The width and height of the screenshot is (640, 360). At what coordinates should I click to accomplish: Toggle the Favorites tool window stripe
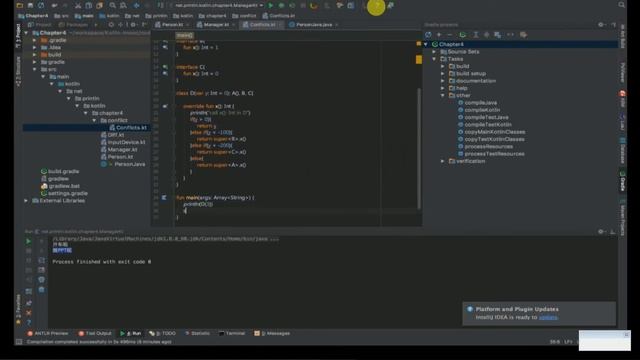click(18, 309)
